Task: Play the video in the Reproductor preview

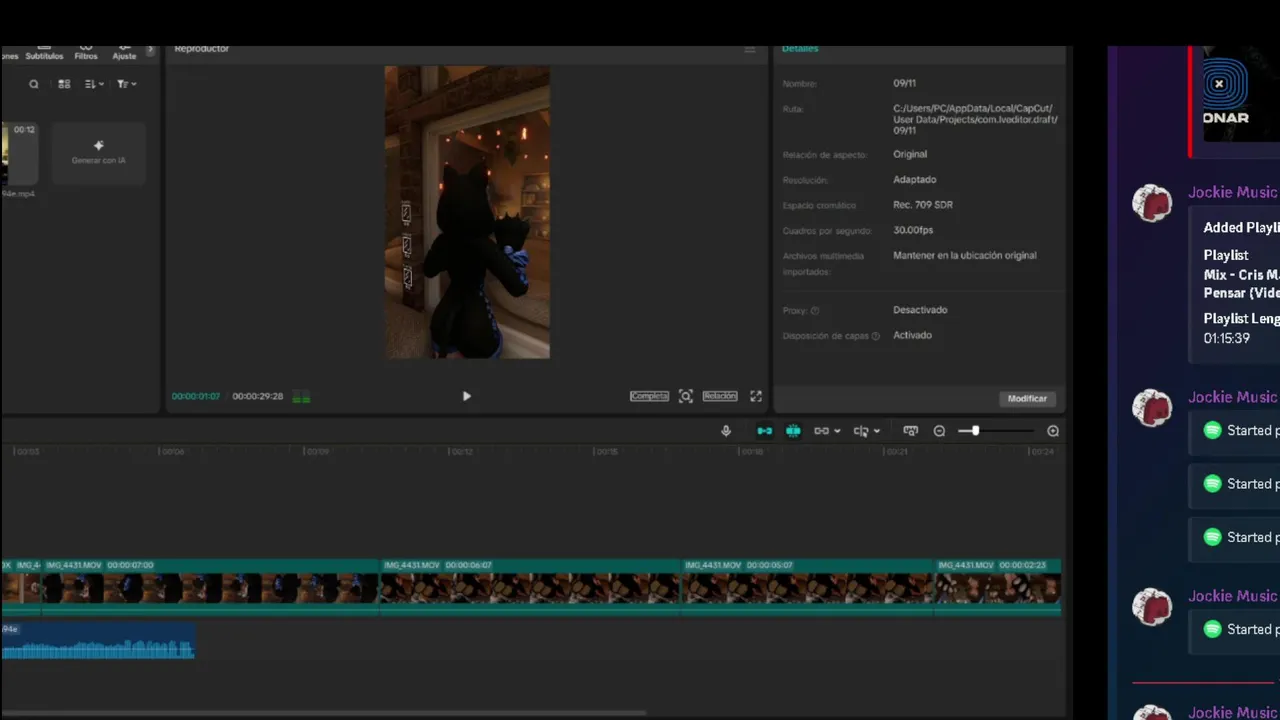Action: click(466, 396)
